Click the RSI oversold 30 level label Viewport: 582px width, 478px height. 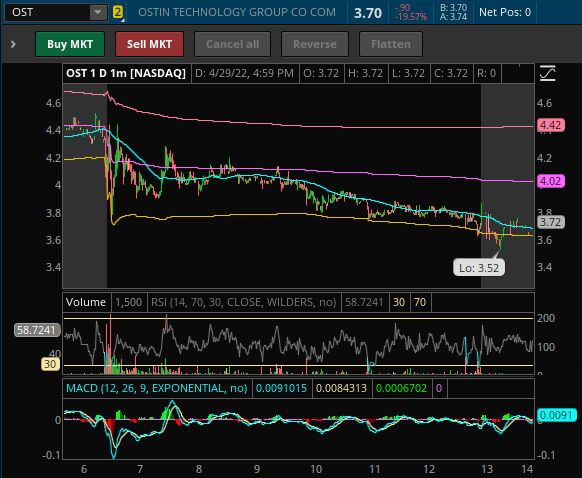[x=51, y=364]
